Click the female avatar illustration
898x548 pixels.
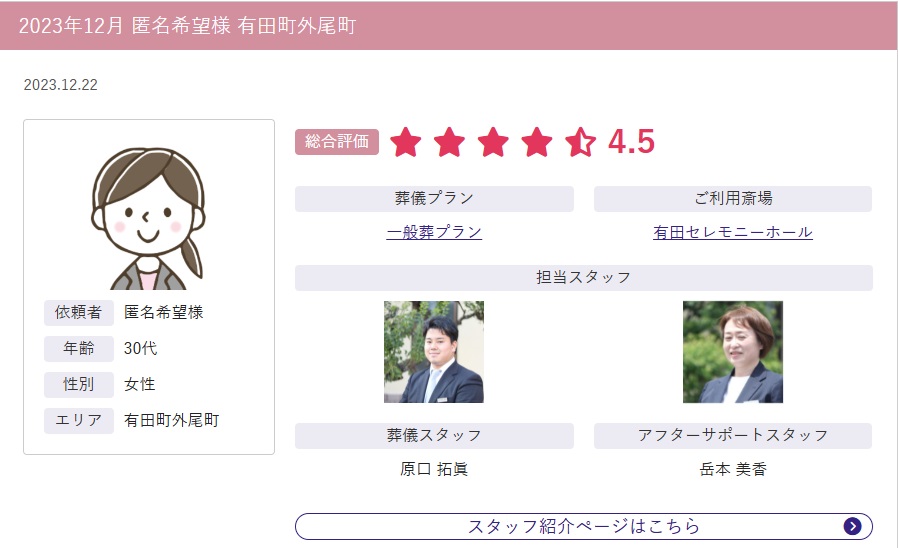coord(148,219)
